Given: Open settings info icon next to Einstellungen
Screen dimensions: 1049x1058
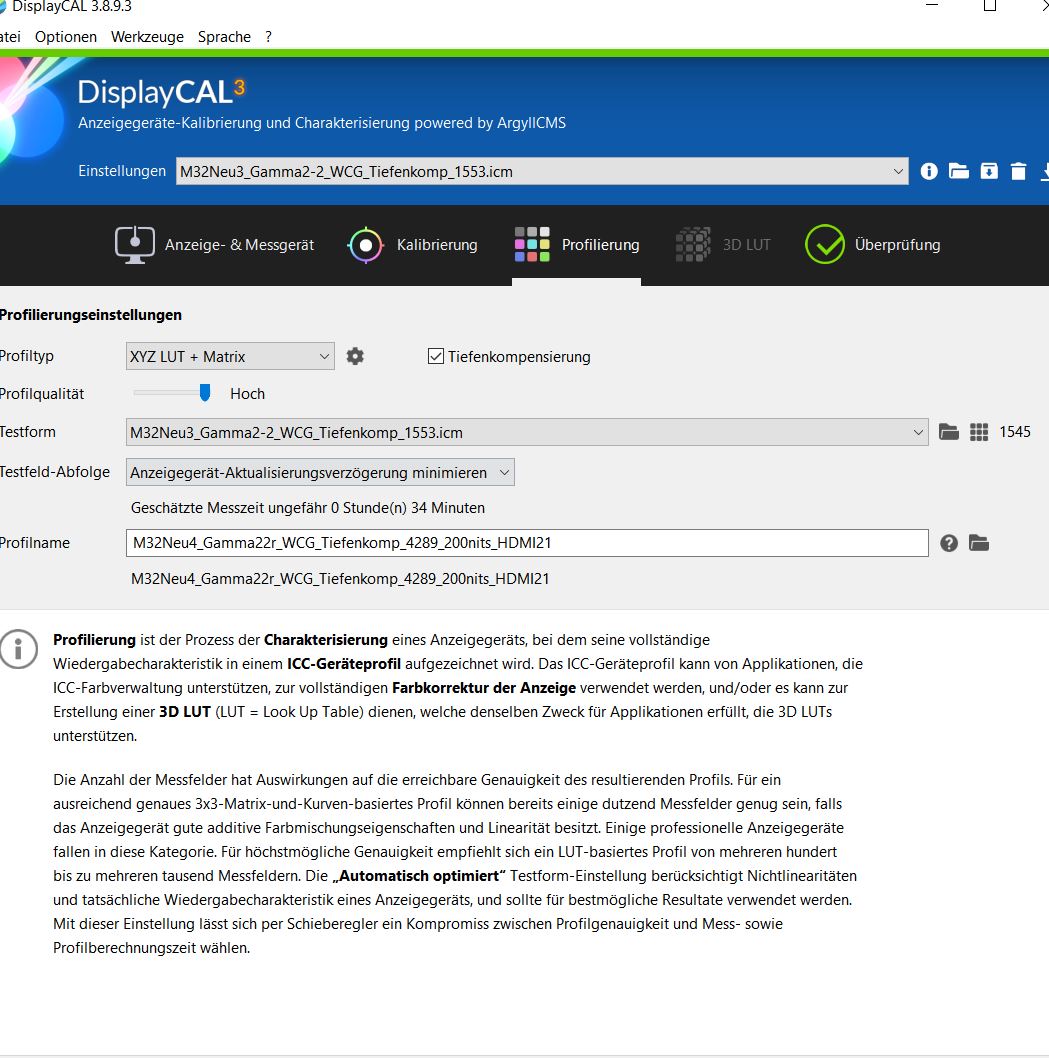Looking at the screenshot, I should (929, 171).
